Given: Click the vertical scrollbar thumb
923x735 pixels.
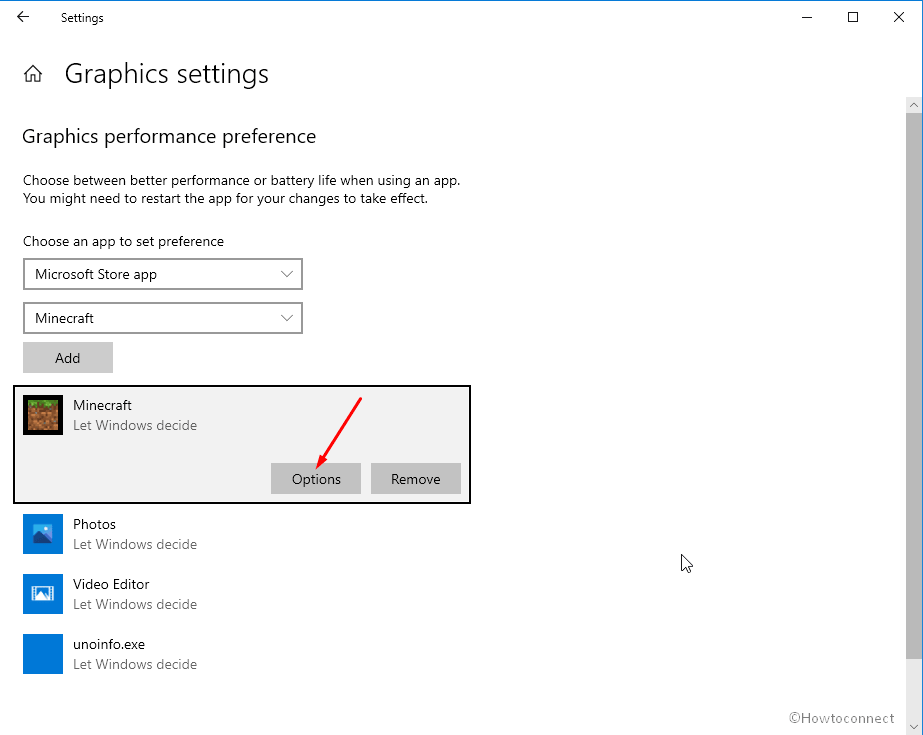Looking at the screenshot, I should coord(914,385).
